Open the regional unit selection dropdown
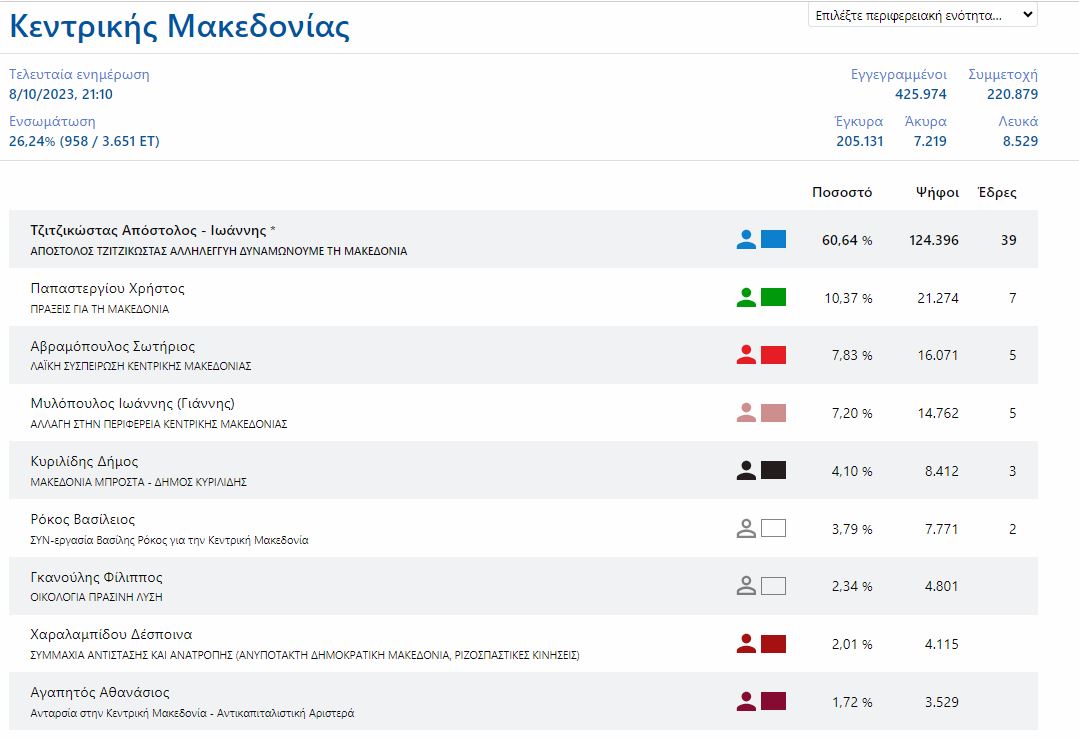The image size is (1079, 738). tap(922, 15)
